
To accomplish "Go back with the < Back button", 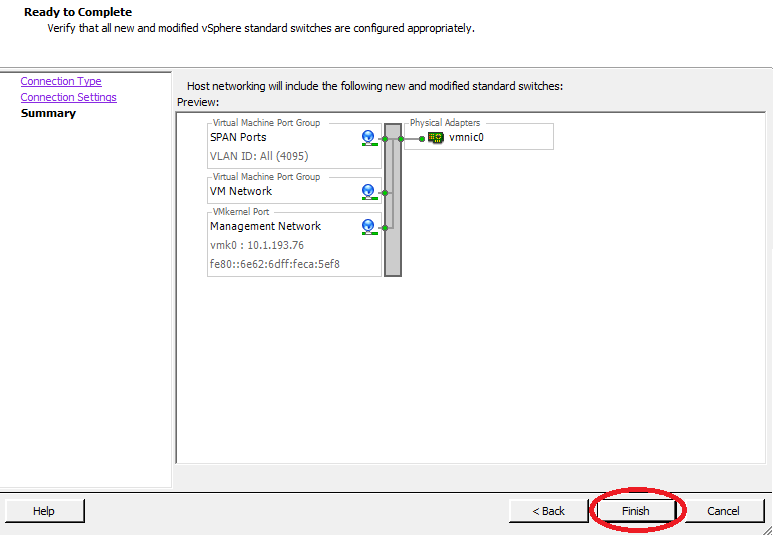I will [x=549, y=511].
